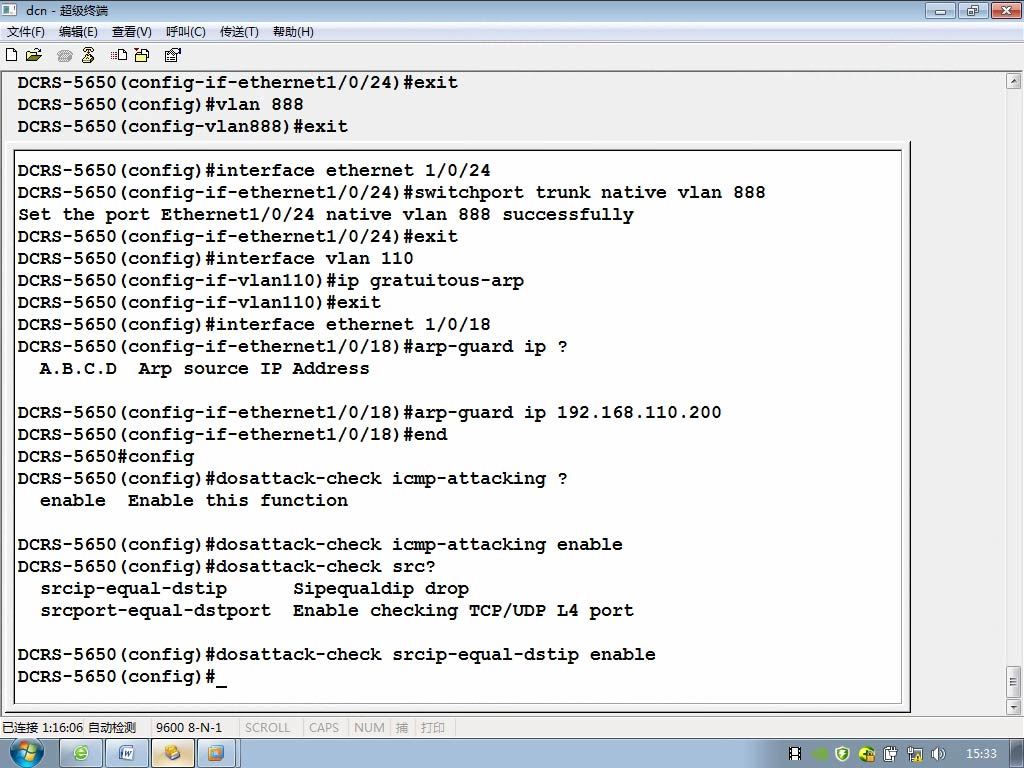The width and height of the screenshot is (1024, 768).
Task: Click the Show desktop strip beside the clock
Action: click(x=1019, y=754)
